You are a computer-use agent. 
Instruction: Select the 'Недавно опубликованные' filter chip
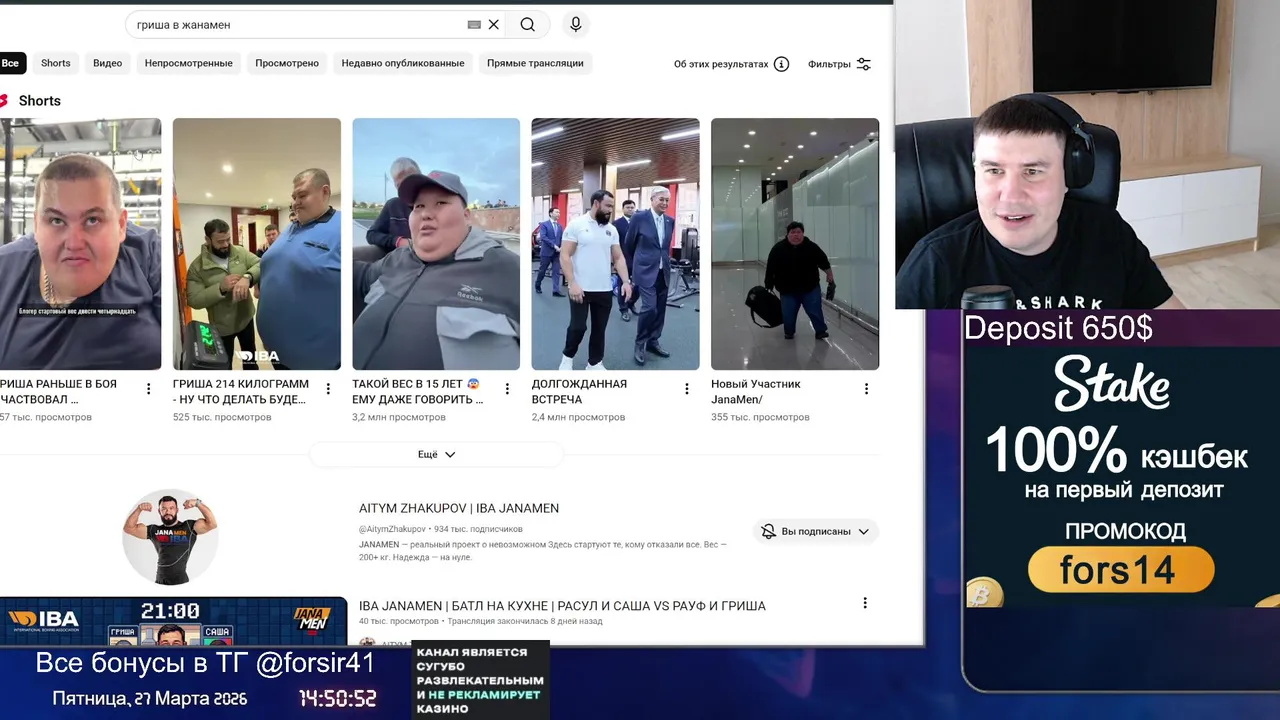tap(403, 63)
